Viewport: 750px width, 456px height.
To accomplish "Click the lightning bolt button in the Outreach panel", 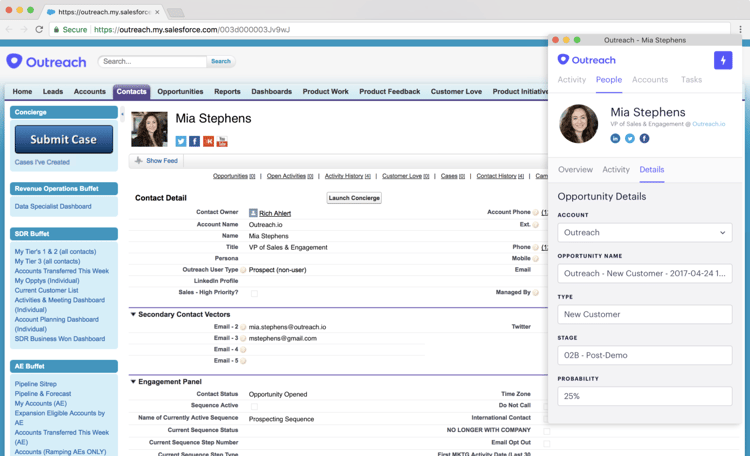I will [x=723, y=60].
